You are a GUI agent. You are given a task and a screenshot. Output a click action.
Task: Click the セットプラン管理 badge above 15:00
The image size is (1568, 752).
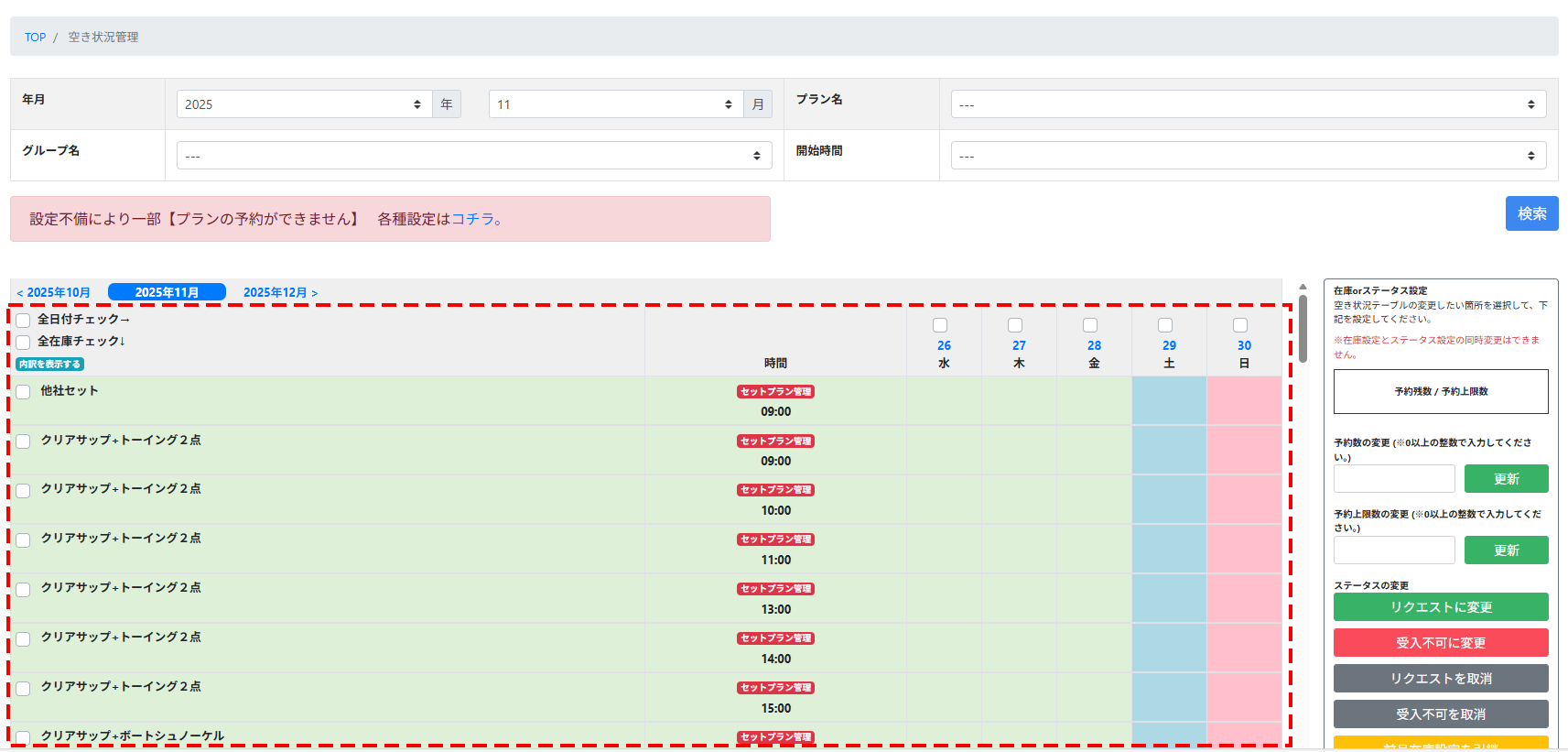[x=775, y=688]
